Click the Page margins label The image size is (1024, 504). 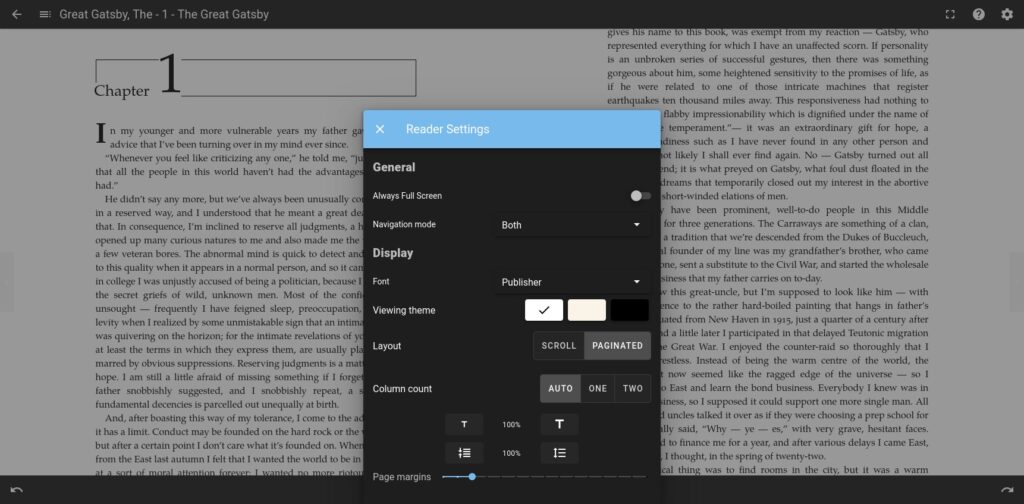tap(402, 477)
